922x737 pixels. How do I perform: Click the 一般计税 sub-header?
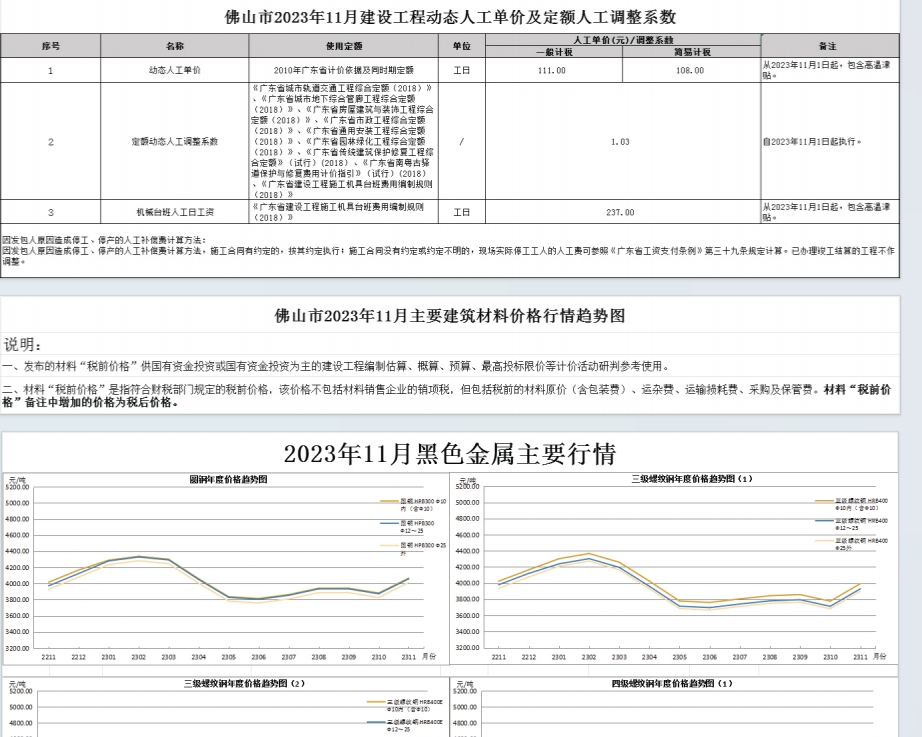pos(554,52)
